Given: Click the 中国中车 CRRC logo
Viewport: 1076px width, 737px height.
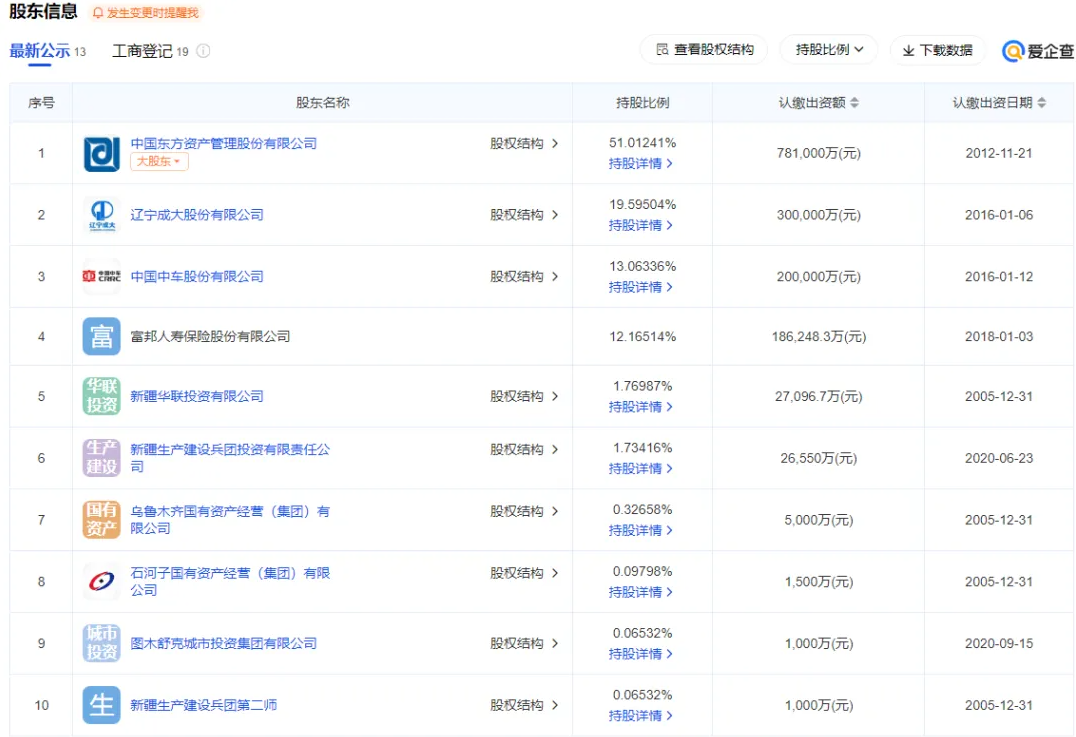Looking at the screenshot, I should click(x=102, y=277).
